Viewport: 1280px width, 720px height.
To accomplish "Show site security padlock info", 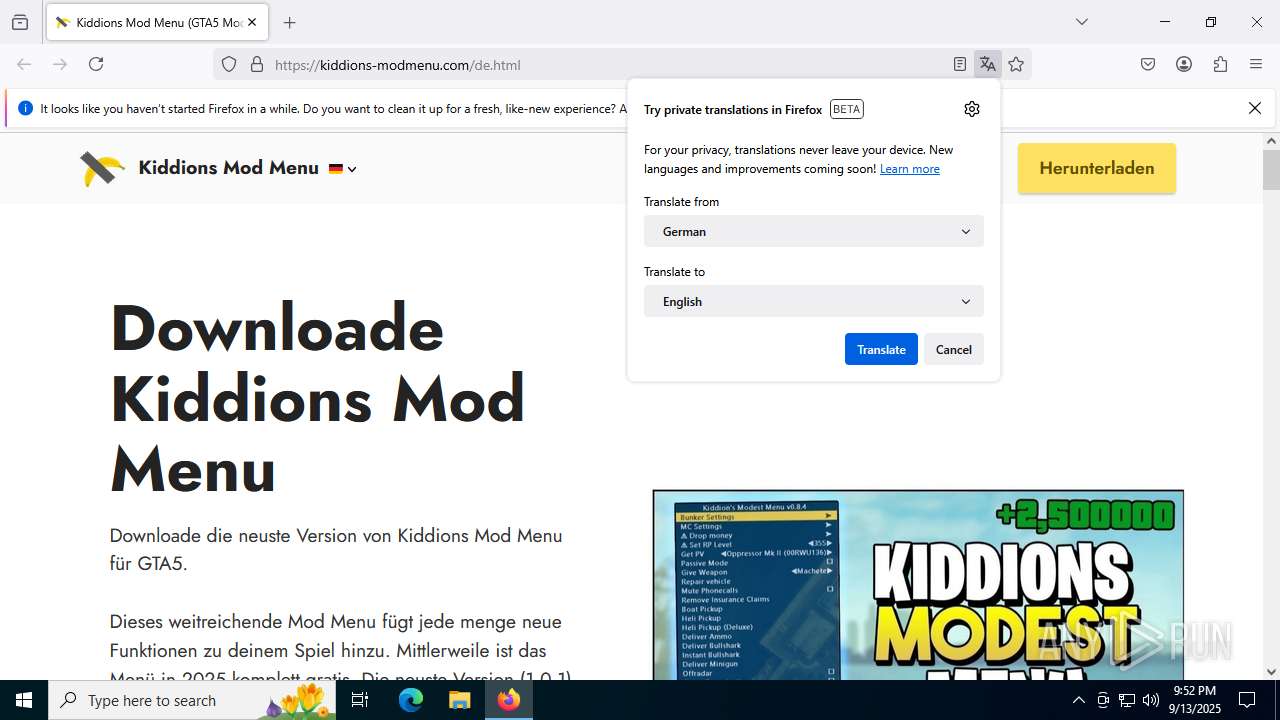I will 257,65.
